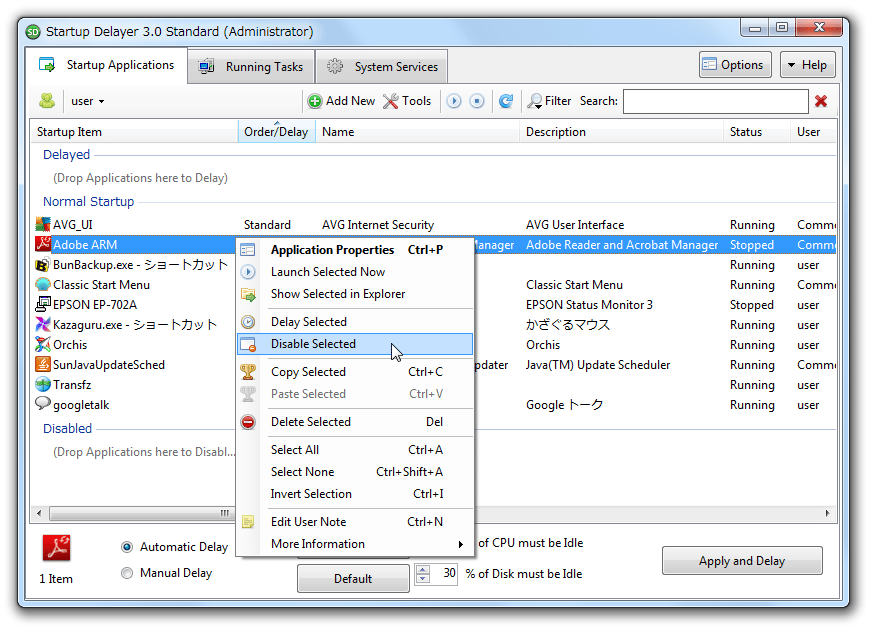The height and width of the screenshot is (631, 872).
Task: Select the Classic Start Menu startup item
Action: click(x=101, y=285)
